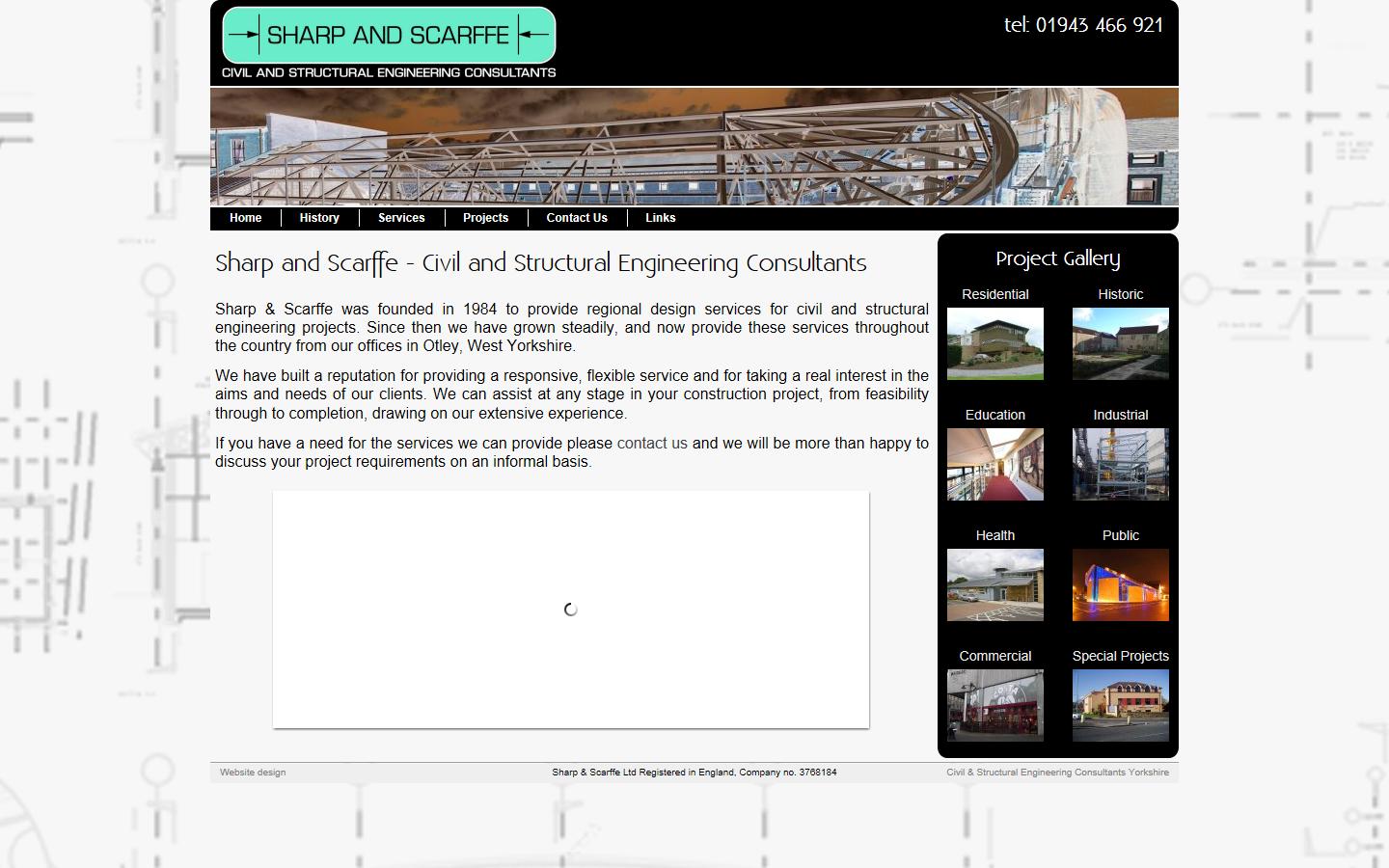Screen dimensions: 1389x868
Task: Open the Commercial project thumbnail
Action: pos(994,705)
